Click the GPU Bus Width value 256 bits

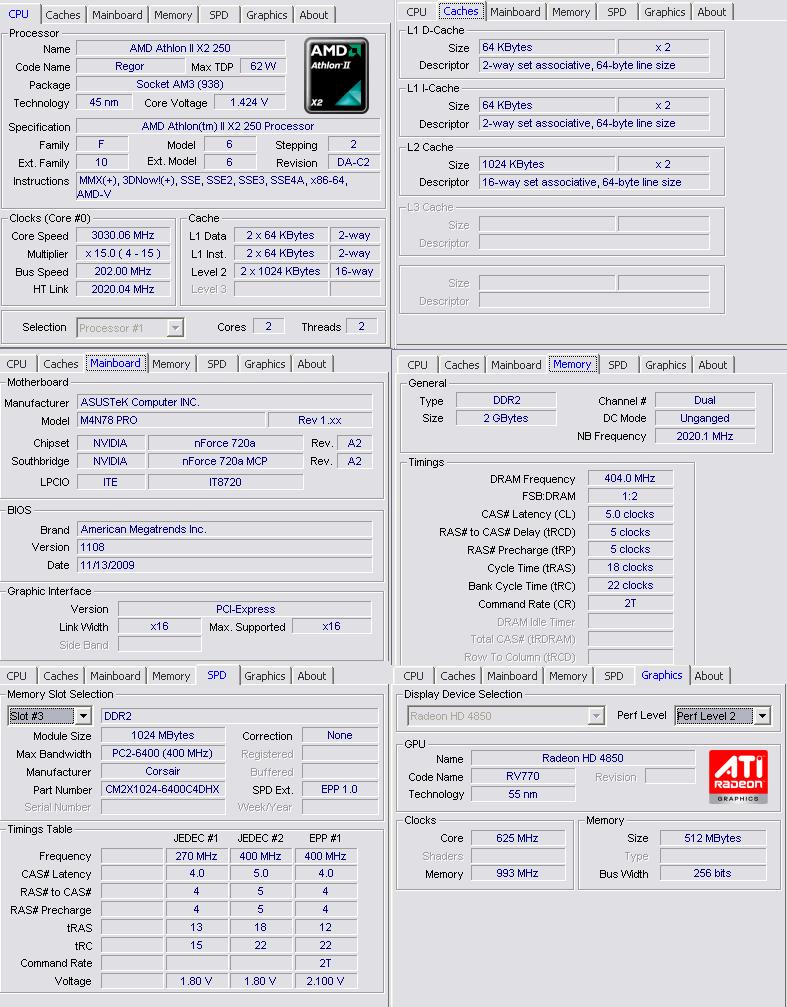point(712,873)
